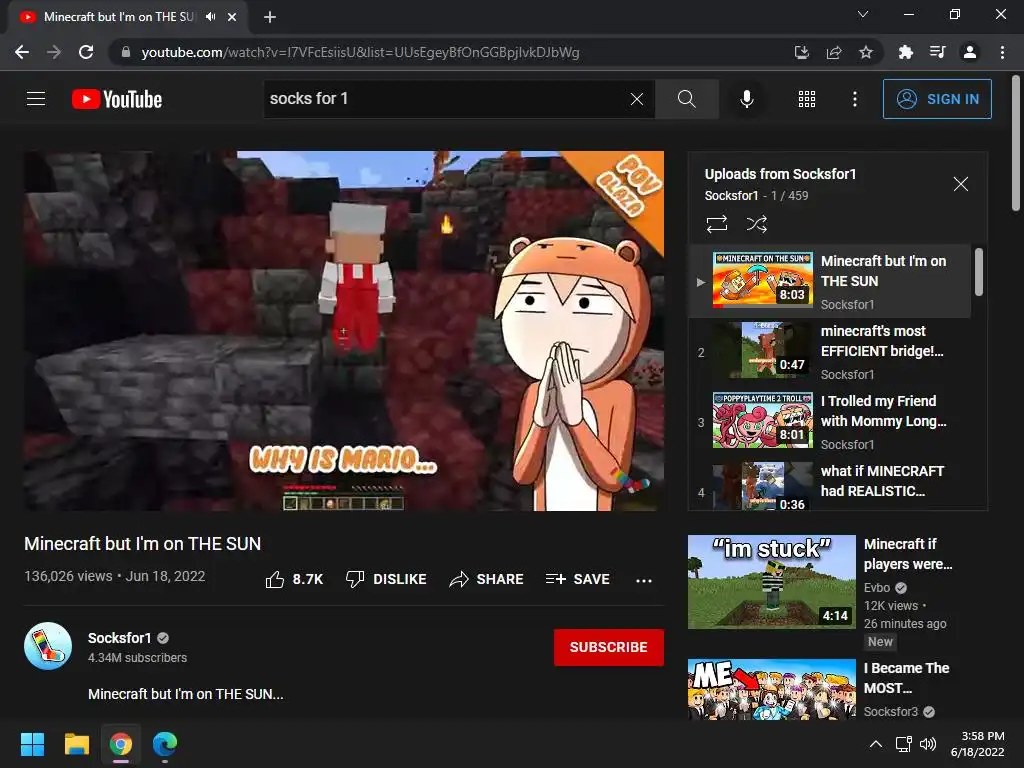Select the Minecraft but I'm on THE SUN tab
The width and height of the screenshot is (1024, 768).
tap(118, 17)
